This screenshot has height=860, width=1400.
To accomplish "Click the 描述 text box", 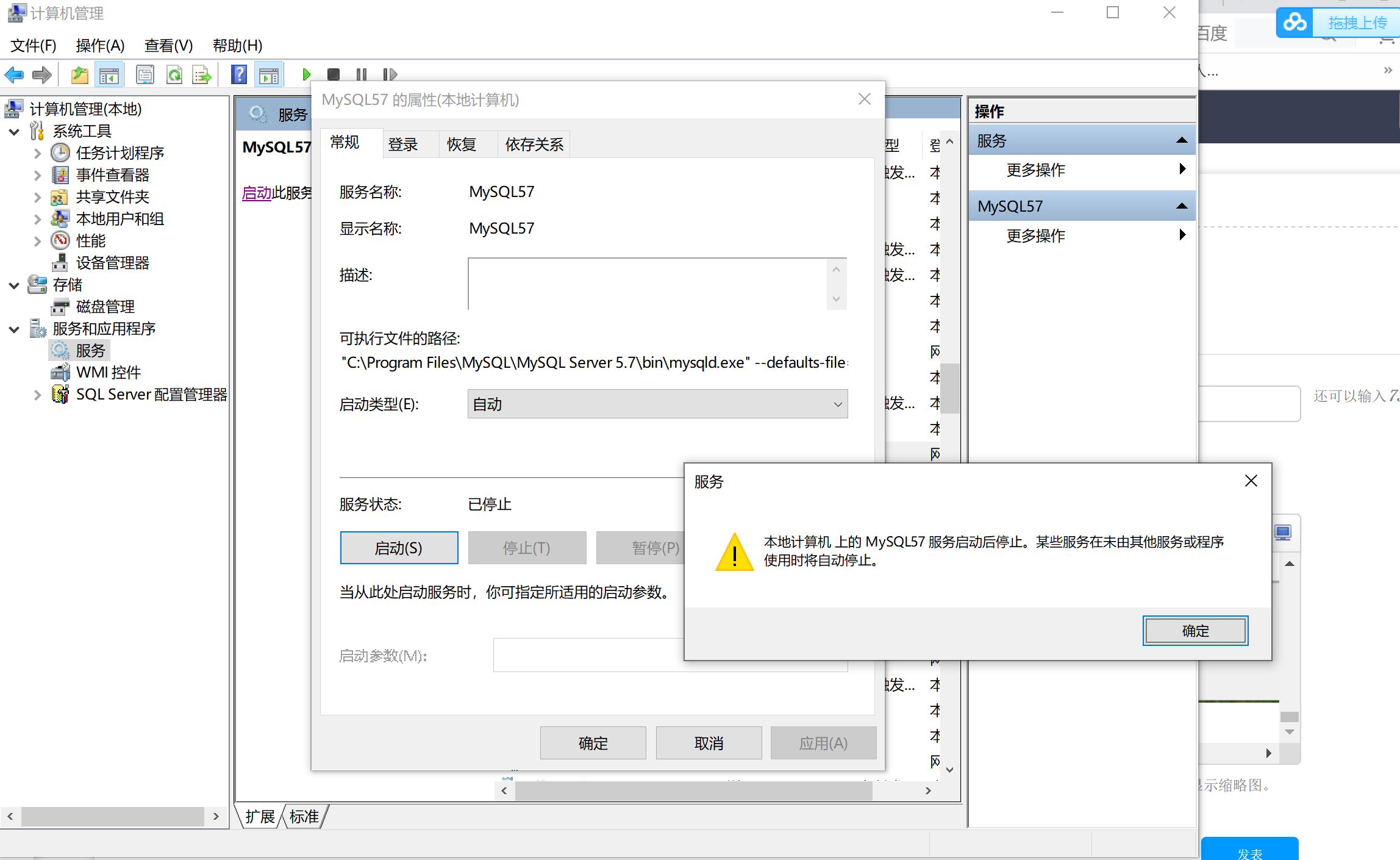I will click(657, 284).
